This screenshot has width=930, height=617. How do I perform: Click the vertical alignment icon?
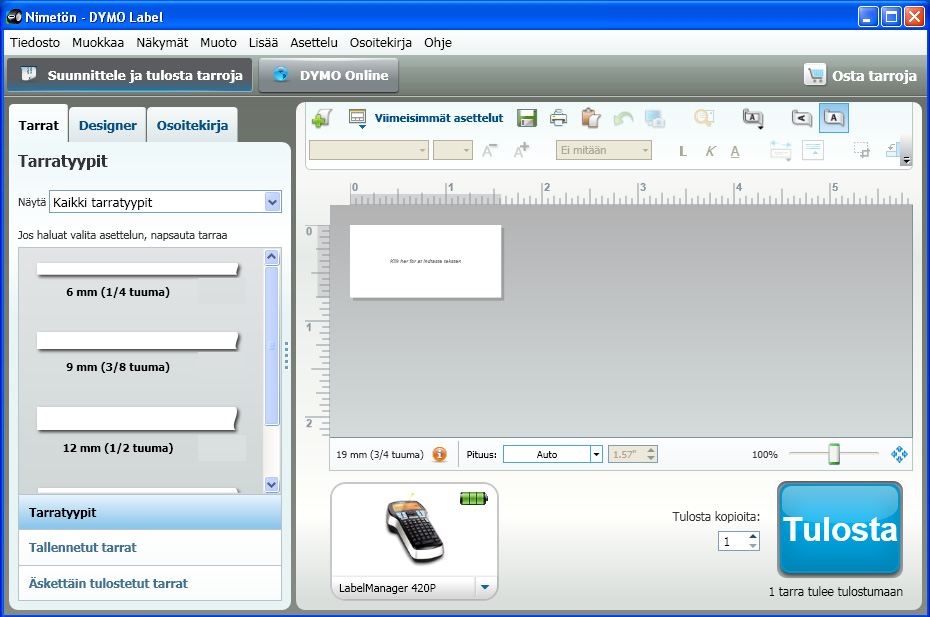(813, 150)
